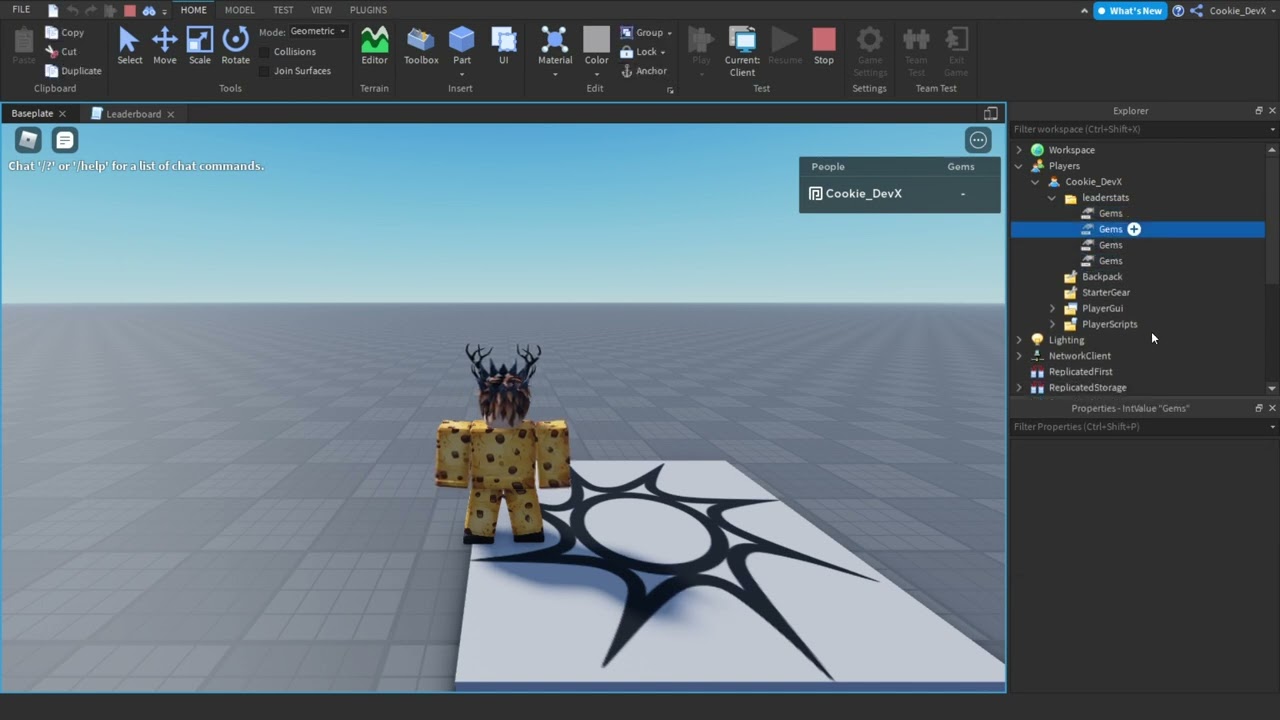1280x720 pixels.
Task: Open the Toolbox
Action: pyautogui.click(x=421, y=47)
